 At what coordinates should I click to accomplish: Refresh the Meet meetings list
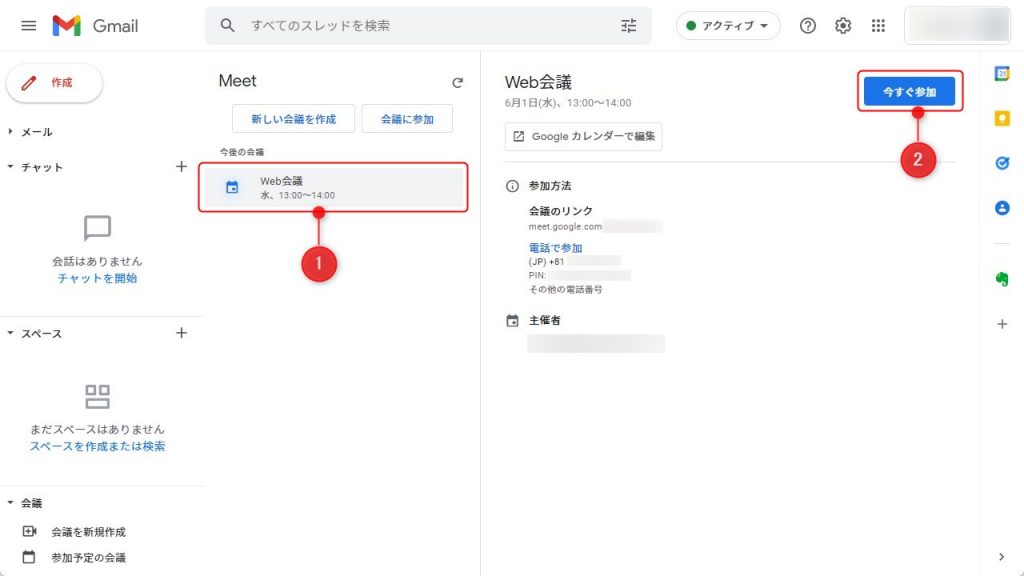point(457,82)
